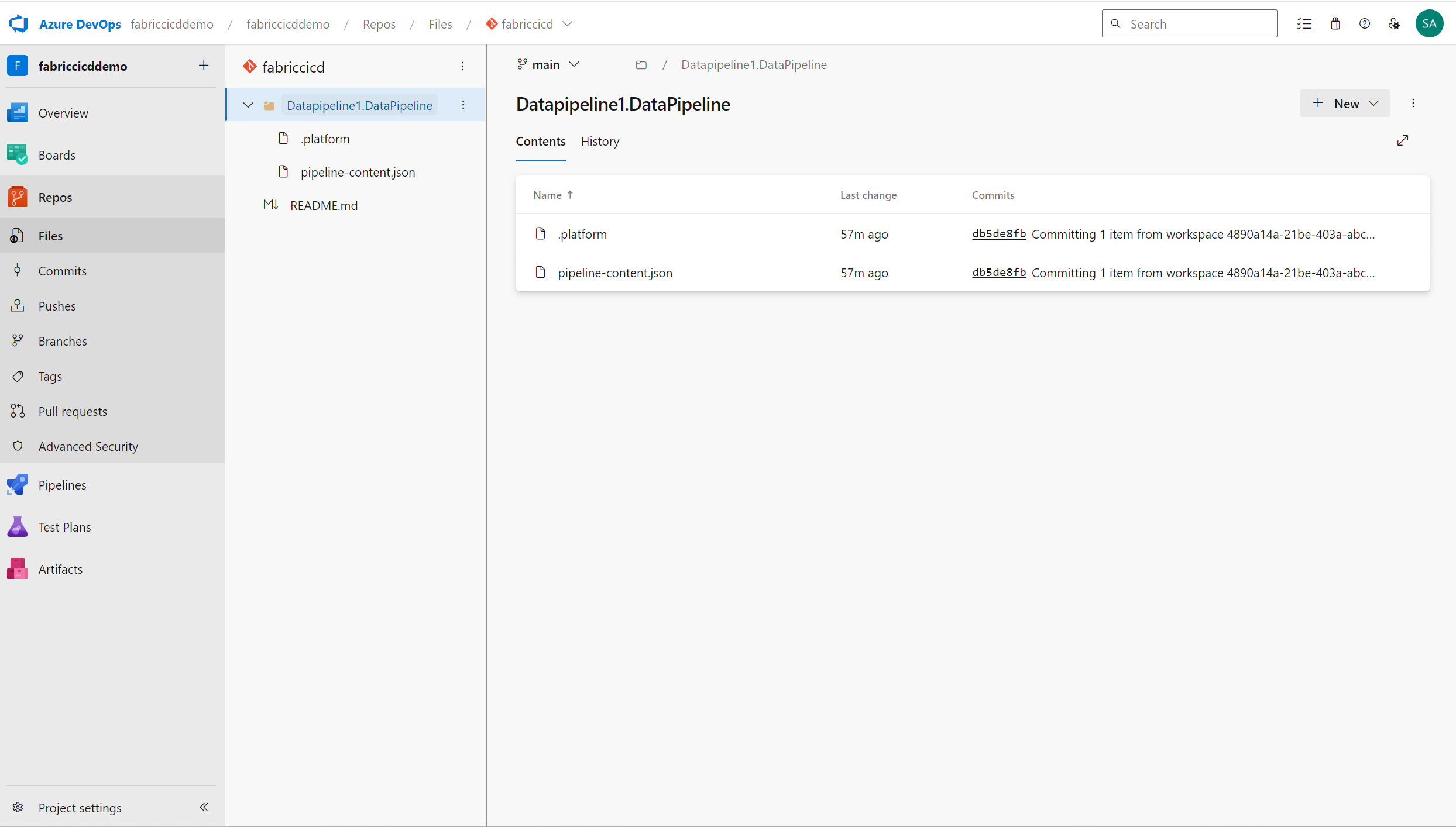Click Datapipeline1.DataPipeline in the path breadcrumb
The image size is (1456, 827).
pos(754,64)
